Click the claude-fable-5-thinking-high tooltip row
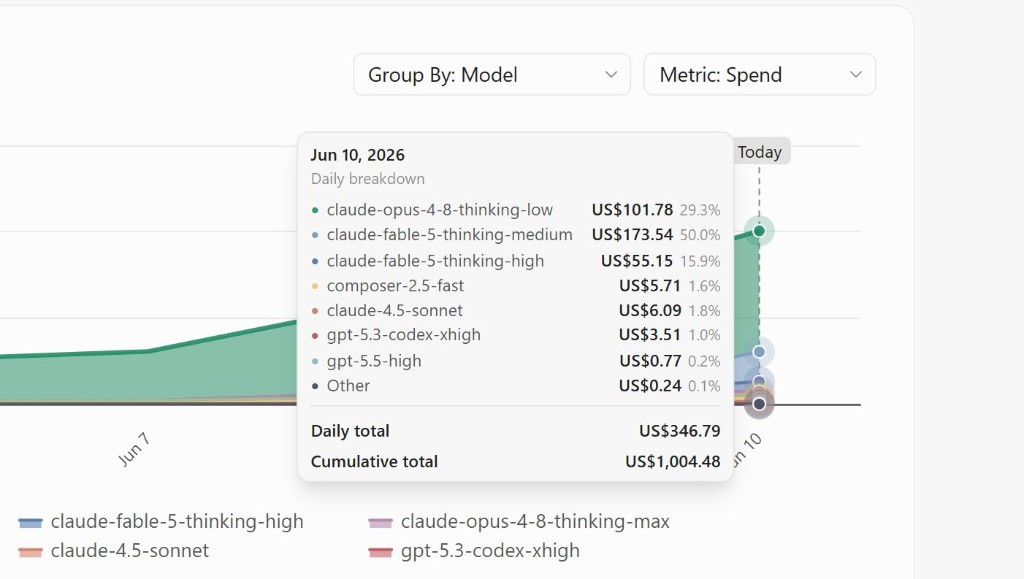The height and width of the screenshot is (579, 1024). tap(515, 261)
